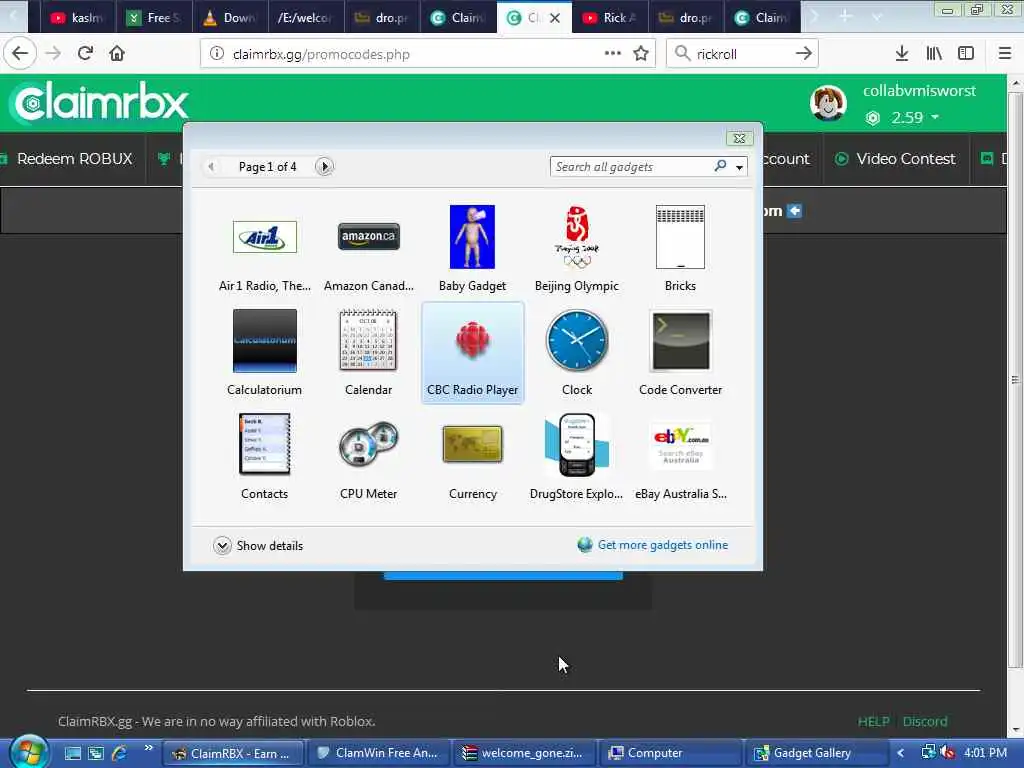Click the rickroll search box

coord(741,54)
